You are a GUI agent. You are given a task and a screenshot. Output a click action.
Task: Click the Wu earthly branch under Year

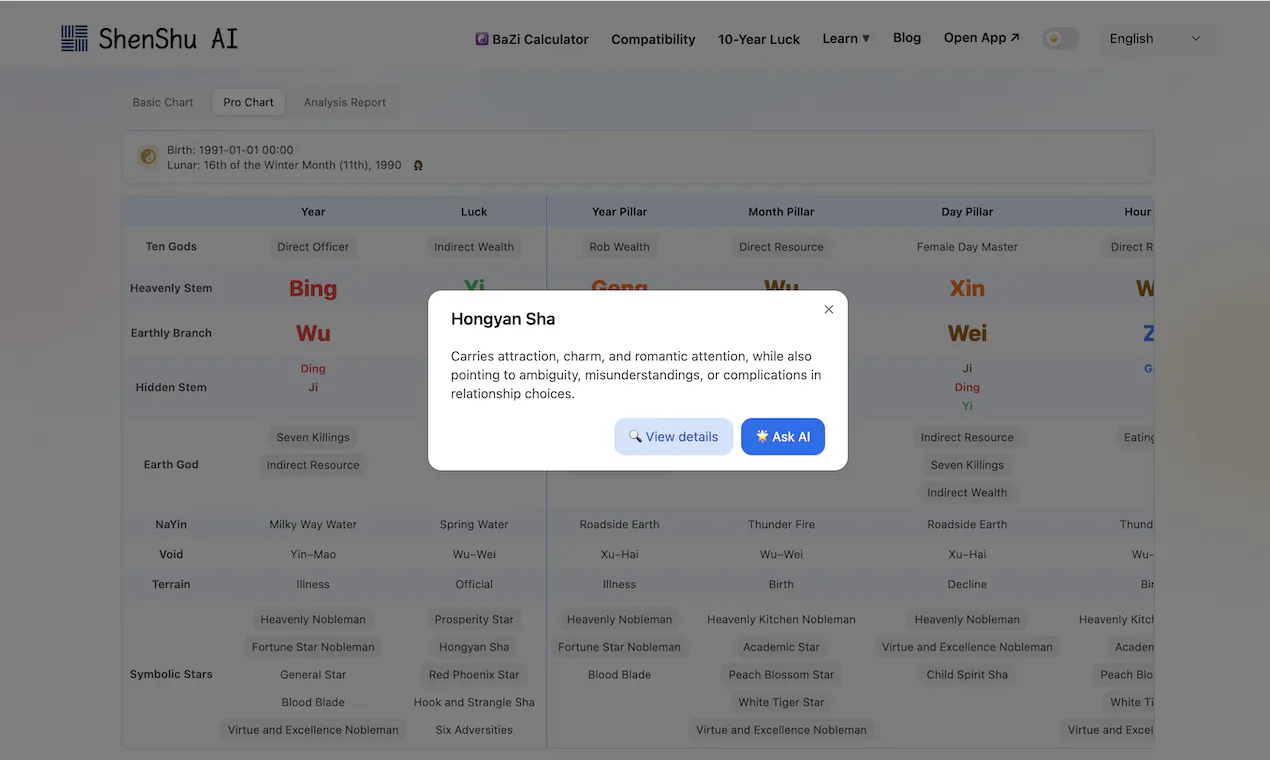[x=313, y=333]
